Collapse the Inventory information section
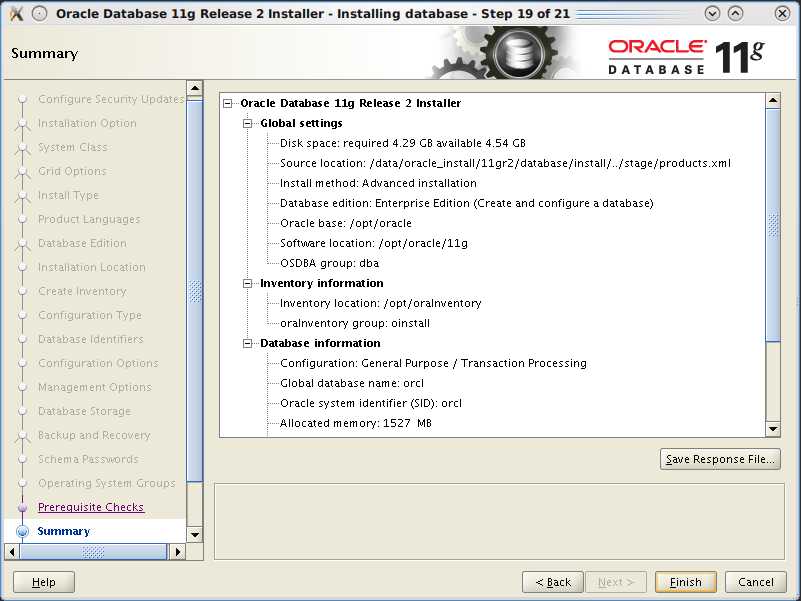 tap(248, 284)
